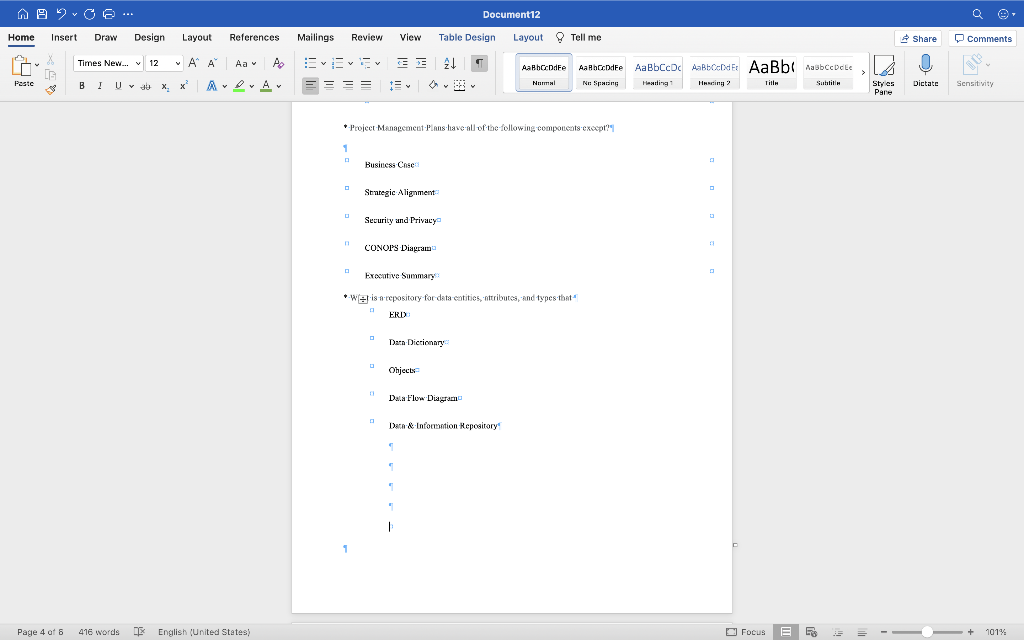Expand the styles gallery arrow
This screenshot has height=640, width=1024.
coord(863,72)
